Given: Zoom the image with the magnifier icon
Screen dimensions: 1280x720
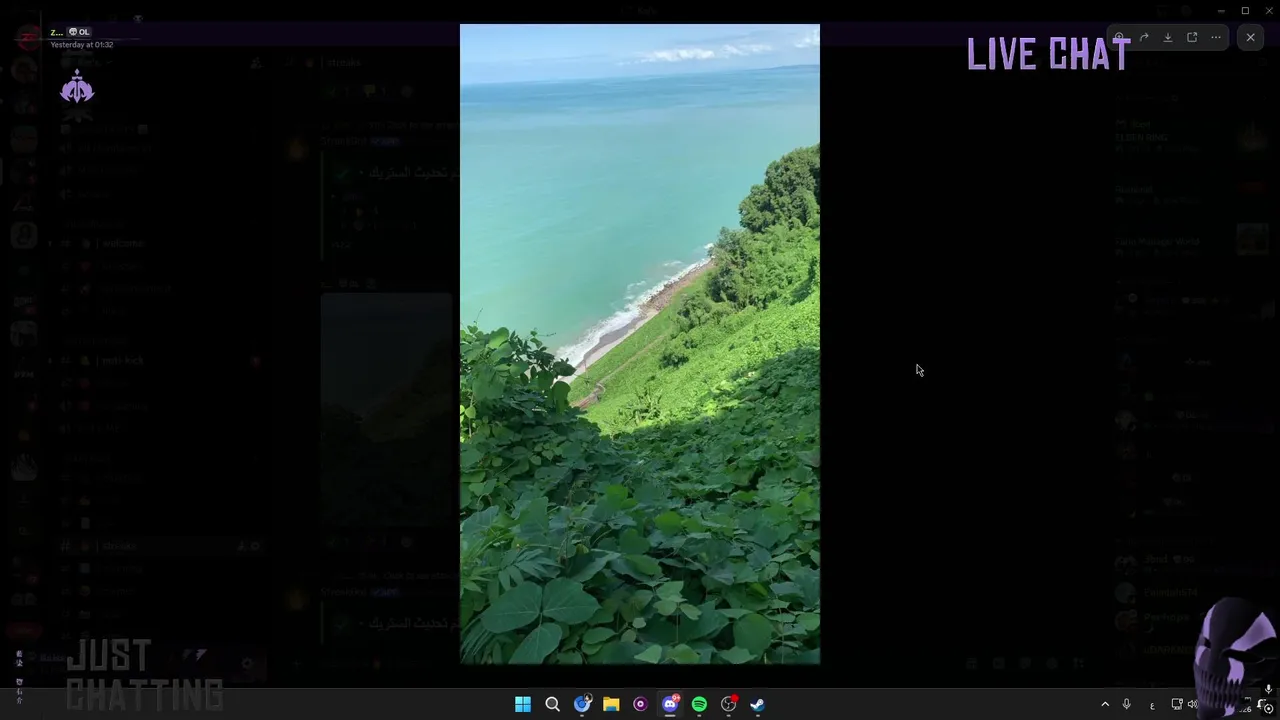Looking at the screenshot, I should 1119,38.
